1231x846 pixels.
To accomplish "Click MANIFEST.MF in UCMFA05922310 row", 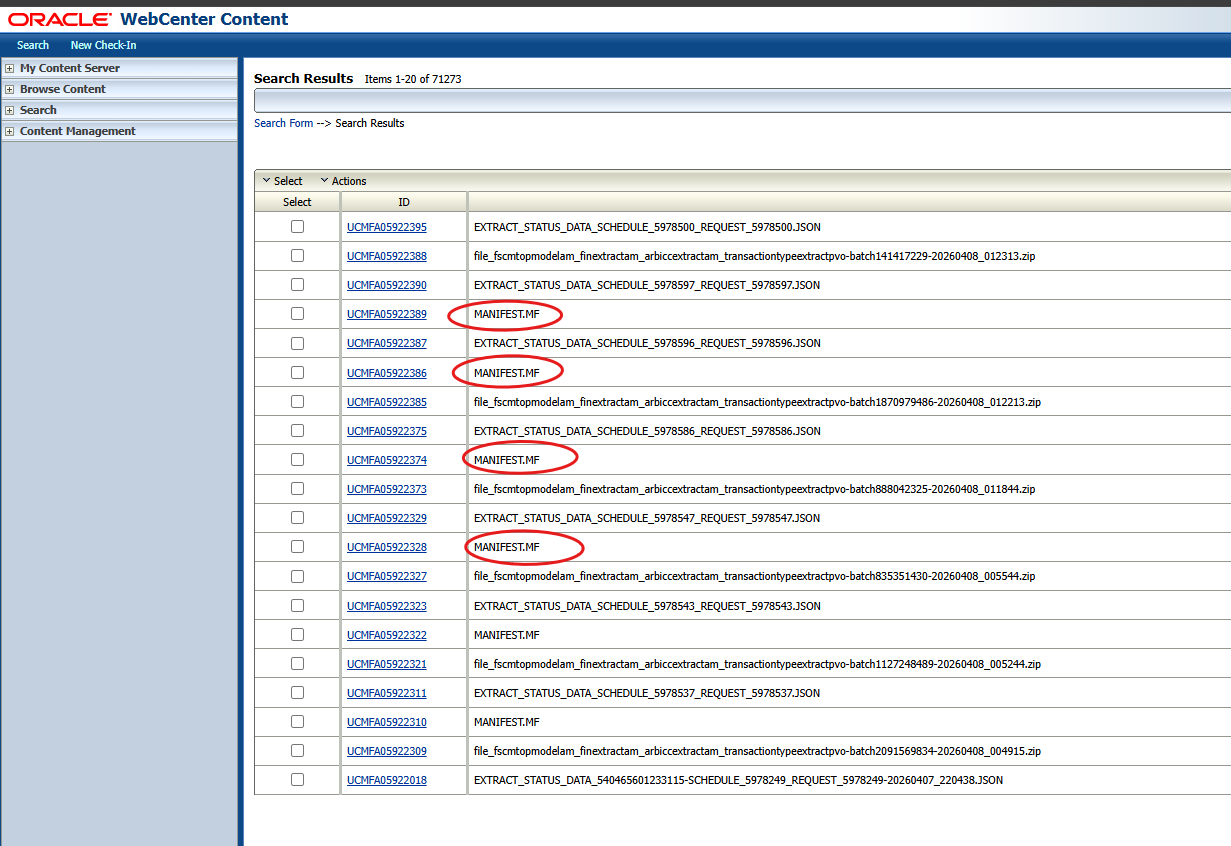I will (x=507, y=722).
